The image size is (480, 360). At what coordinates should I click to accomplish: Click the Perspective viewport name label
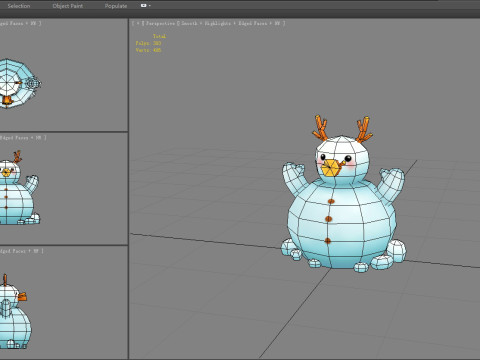coord(160,23)
